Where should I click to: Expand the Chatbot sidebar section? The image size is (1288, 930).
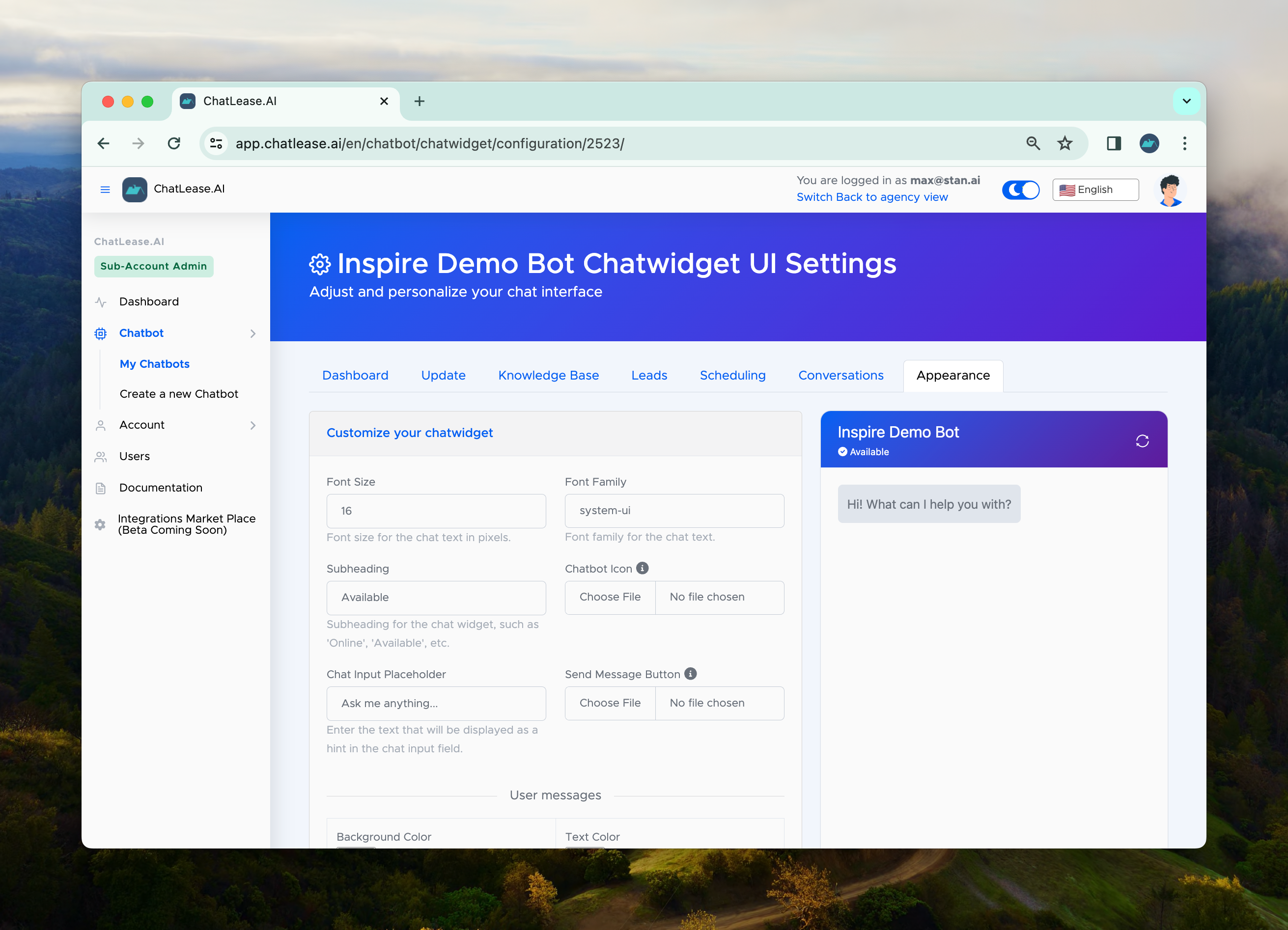[x=252, y=334]
